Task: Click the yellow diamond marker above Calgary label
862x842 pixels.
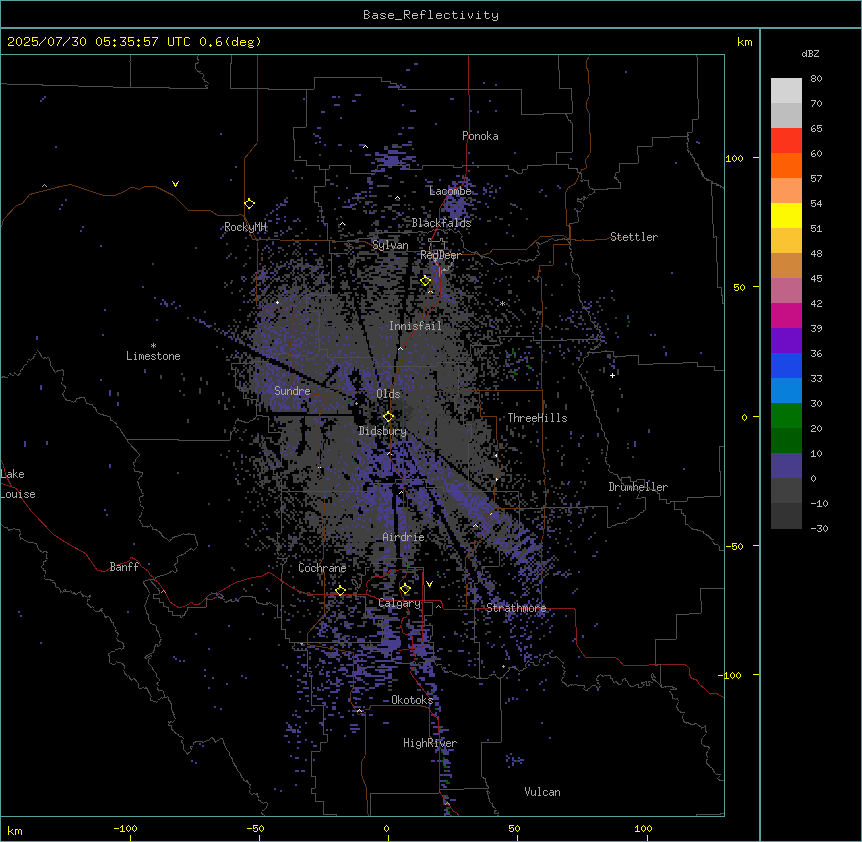Action: click(x=405, y=589)
